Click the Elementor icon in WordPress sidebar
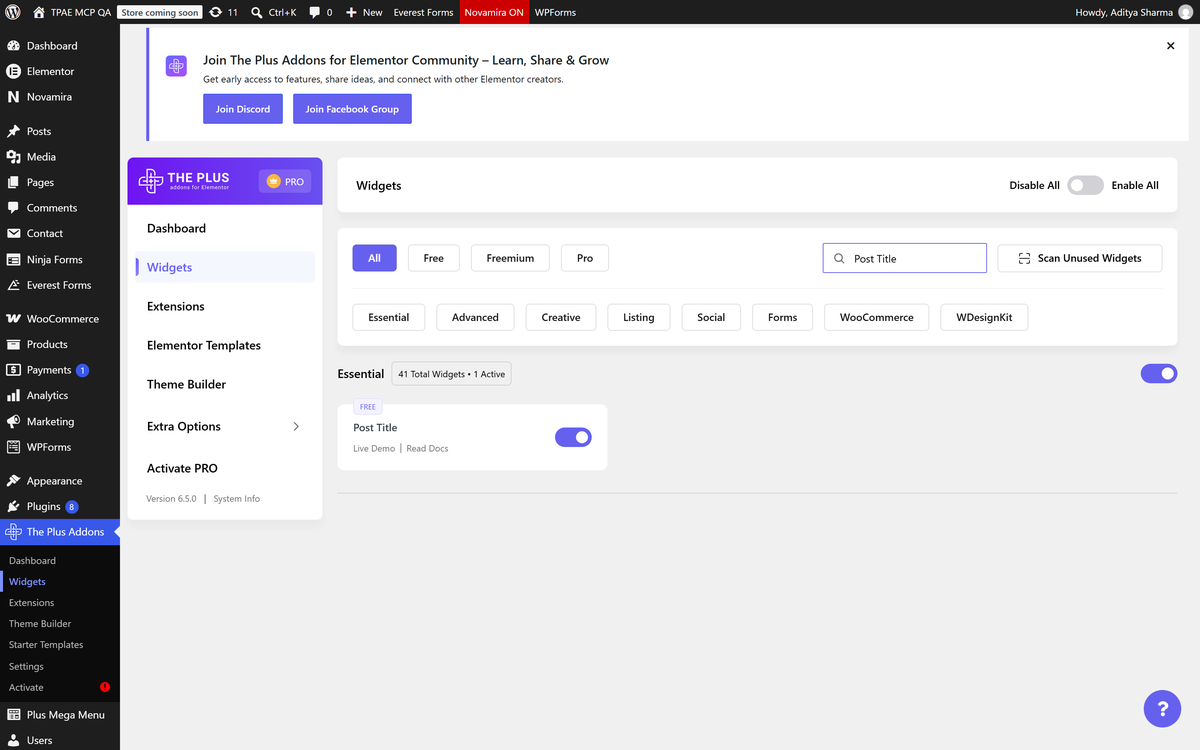This screenshot has width=1200, height=750. click(x=13, y=71)
